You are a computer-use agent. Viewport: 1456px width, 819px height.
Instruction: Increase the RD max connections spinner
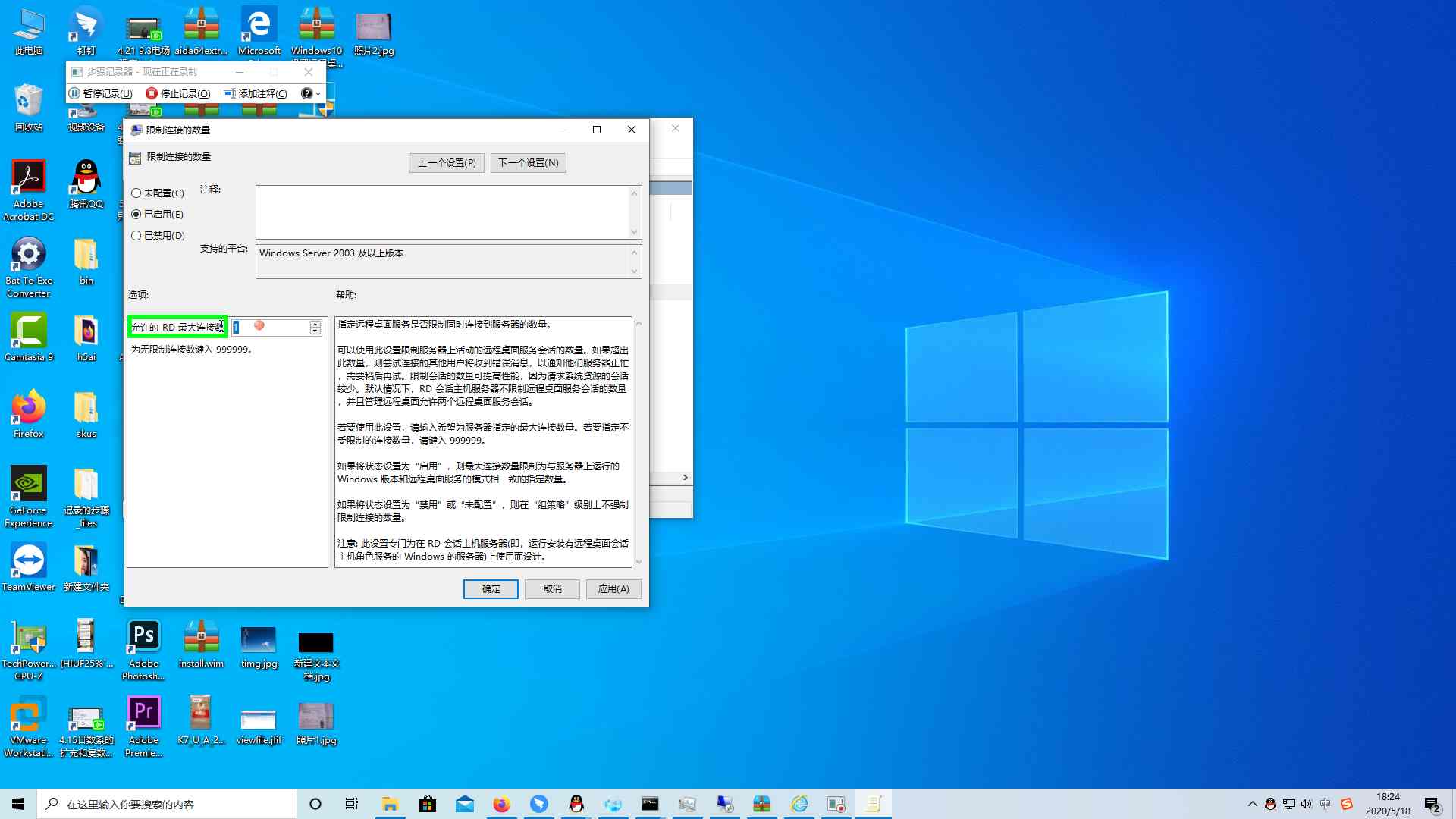315,324
